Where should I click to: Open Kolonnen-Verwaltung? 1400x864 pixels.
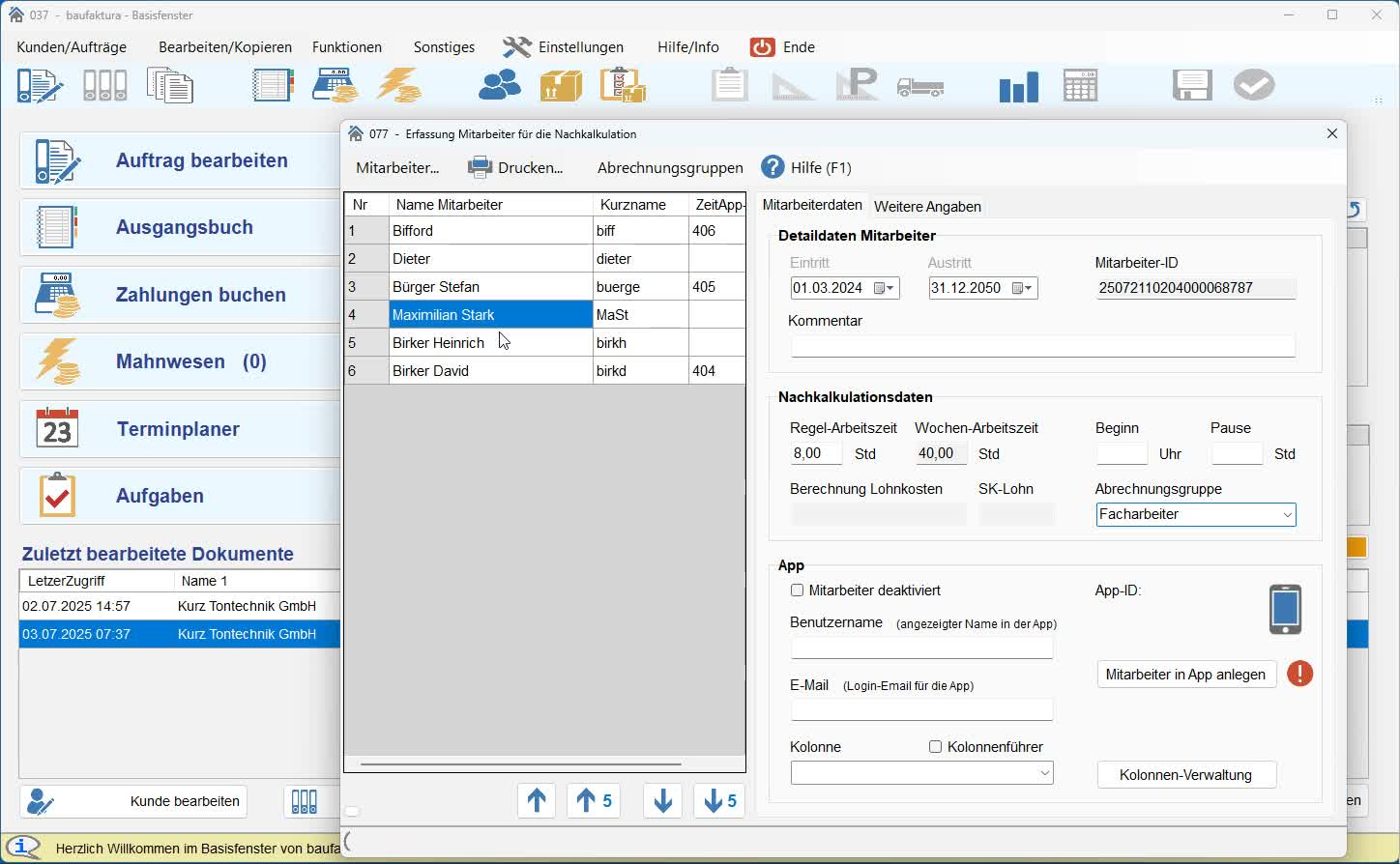(1185, 775)
